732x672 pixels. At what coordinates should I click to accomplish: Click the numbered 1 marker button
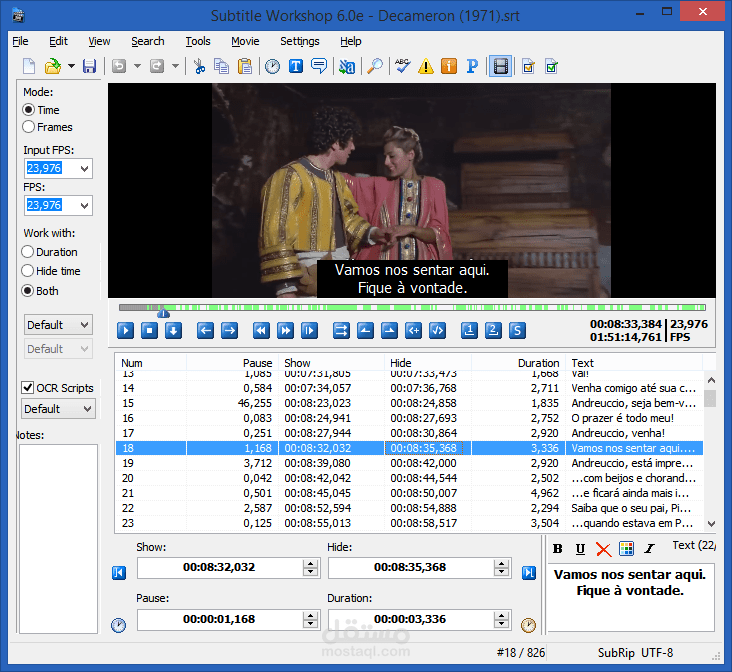(470, 331)
